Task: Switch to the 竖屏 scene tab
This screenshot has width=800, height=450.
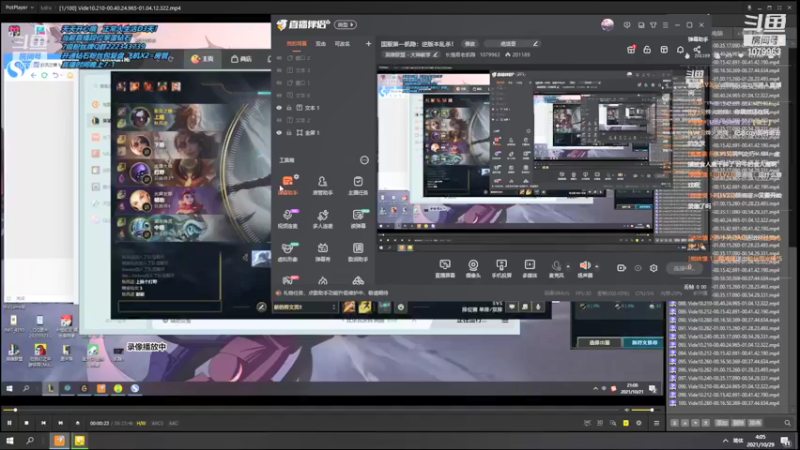Action: coord(320,44)
